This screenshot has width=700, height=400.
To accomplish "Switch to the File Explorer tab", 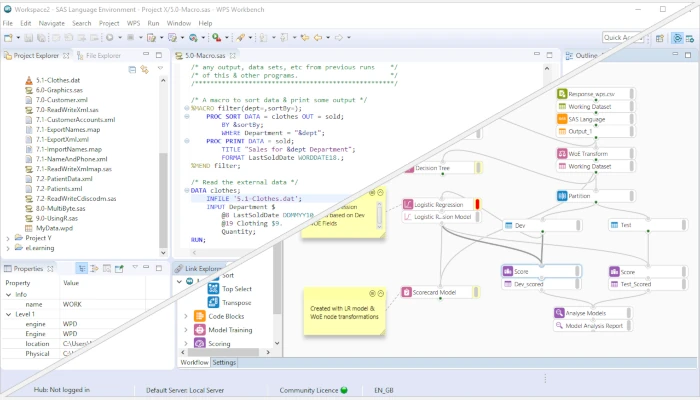I will (98, 56).
